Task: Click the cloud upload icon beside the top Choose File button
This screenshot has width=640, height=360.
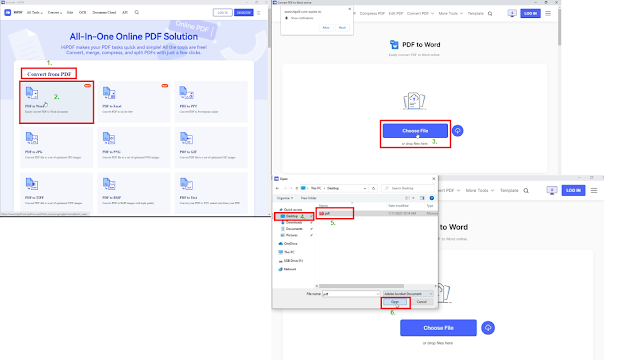Action: [458, 131]
